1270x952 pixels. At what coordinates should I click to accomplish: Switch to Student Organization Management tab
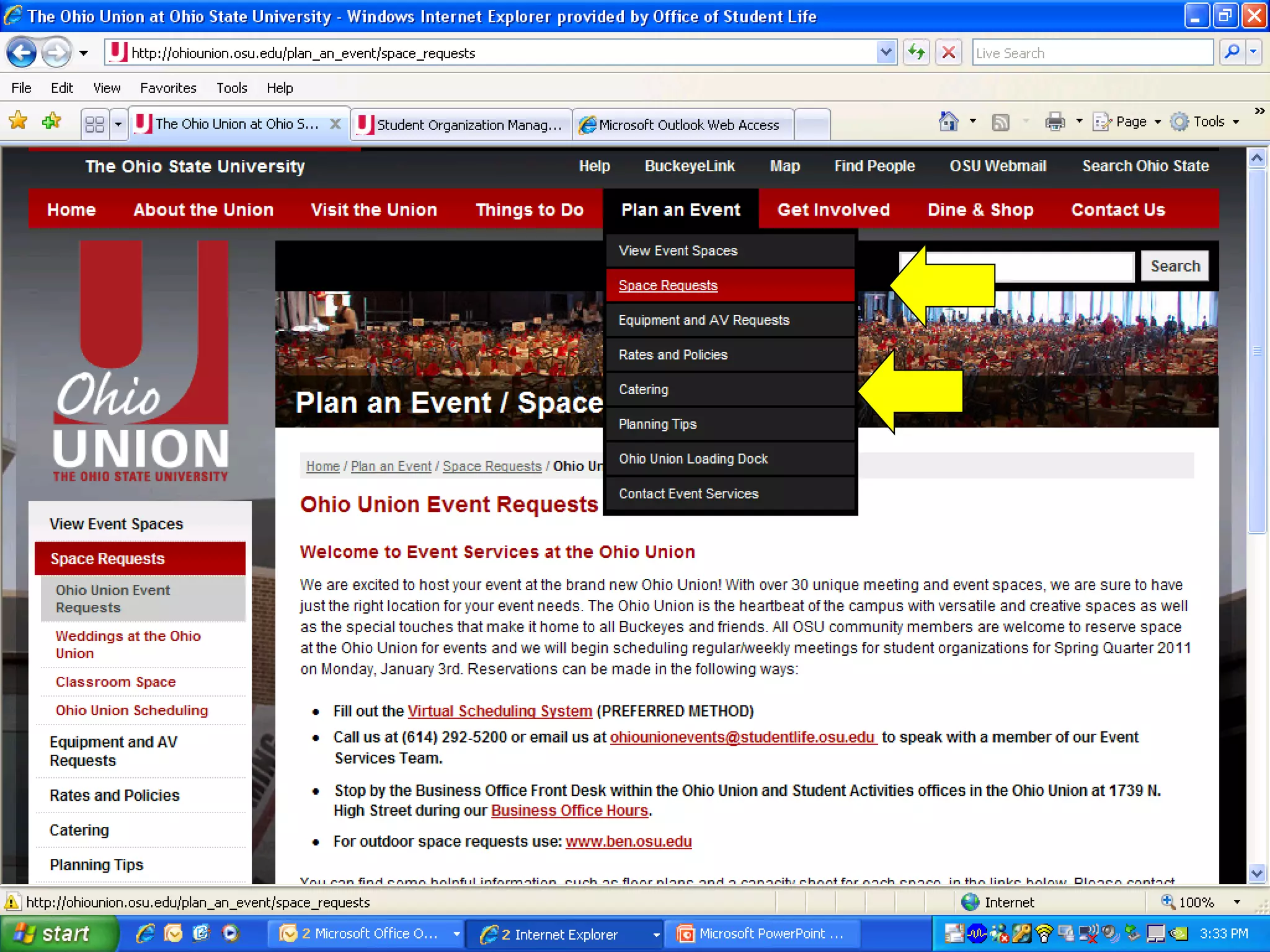(x=462, y=125)
